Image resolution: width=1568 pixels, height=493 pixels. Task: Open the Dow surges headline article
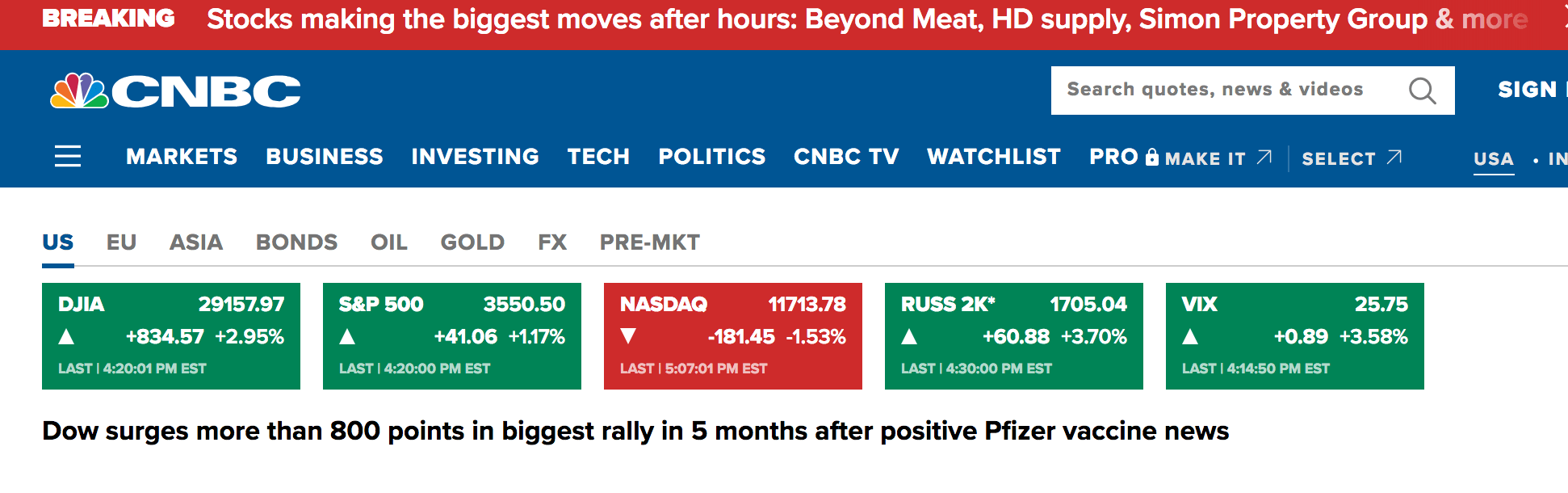point(635,431)
